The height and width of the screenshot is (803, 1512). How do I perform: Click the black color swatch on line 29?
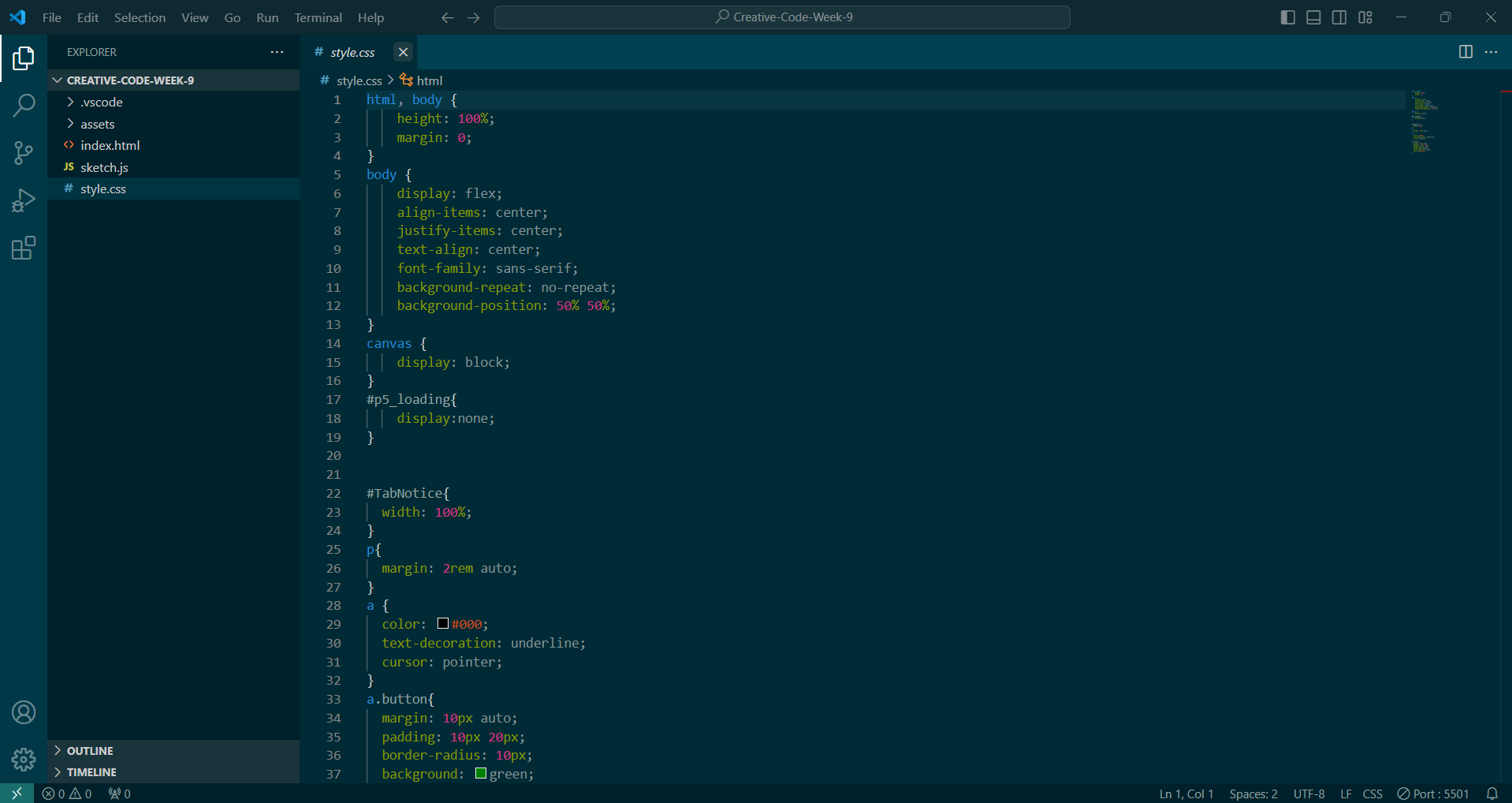(441, 623)
